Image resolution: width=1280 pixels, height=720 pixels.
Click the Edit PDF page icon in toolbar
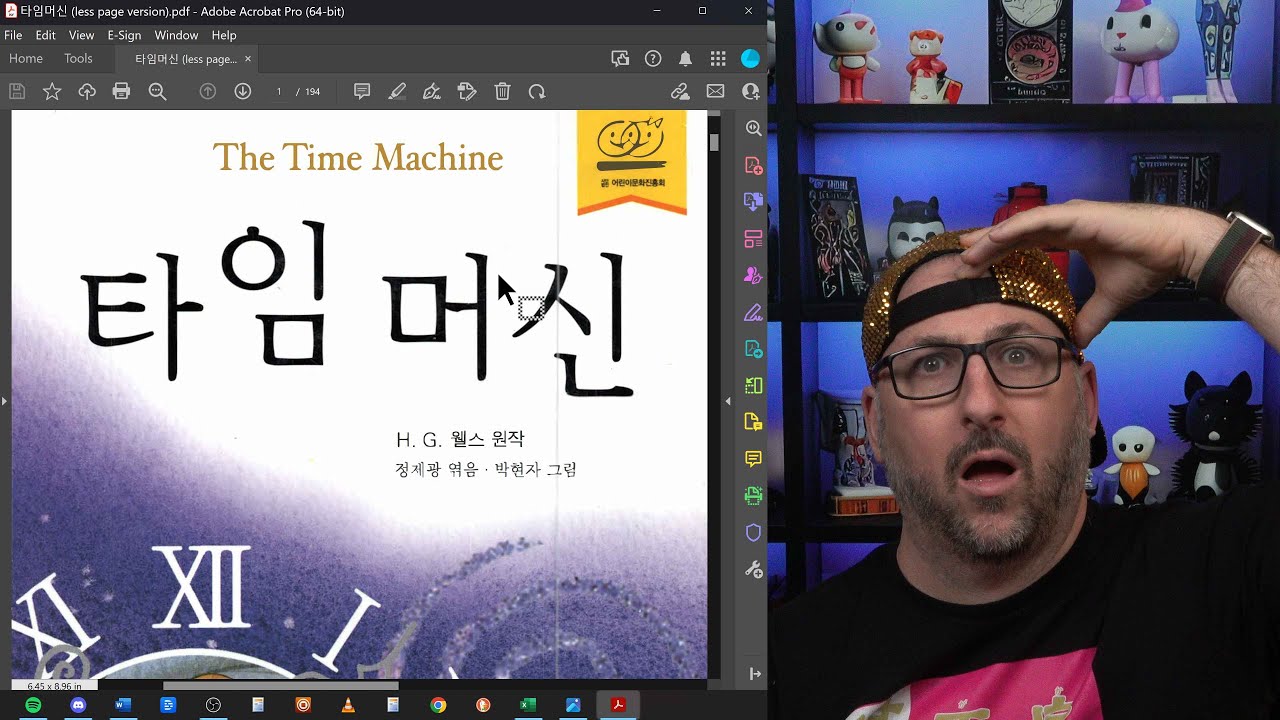[x=467, y=92]
